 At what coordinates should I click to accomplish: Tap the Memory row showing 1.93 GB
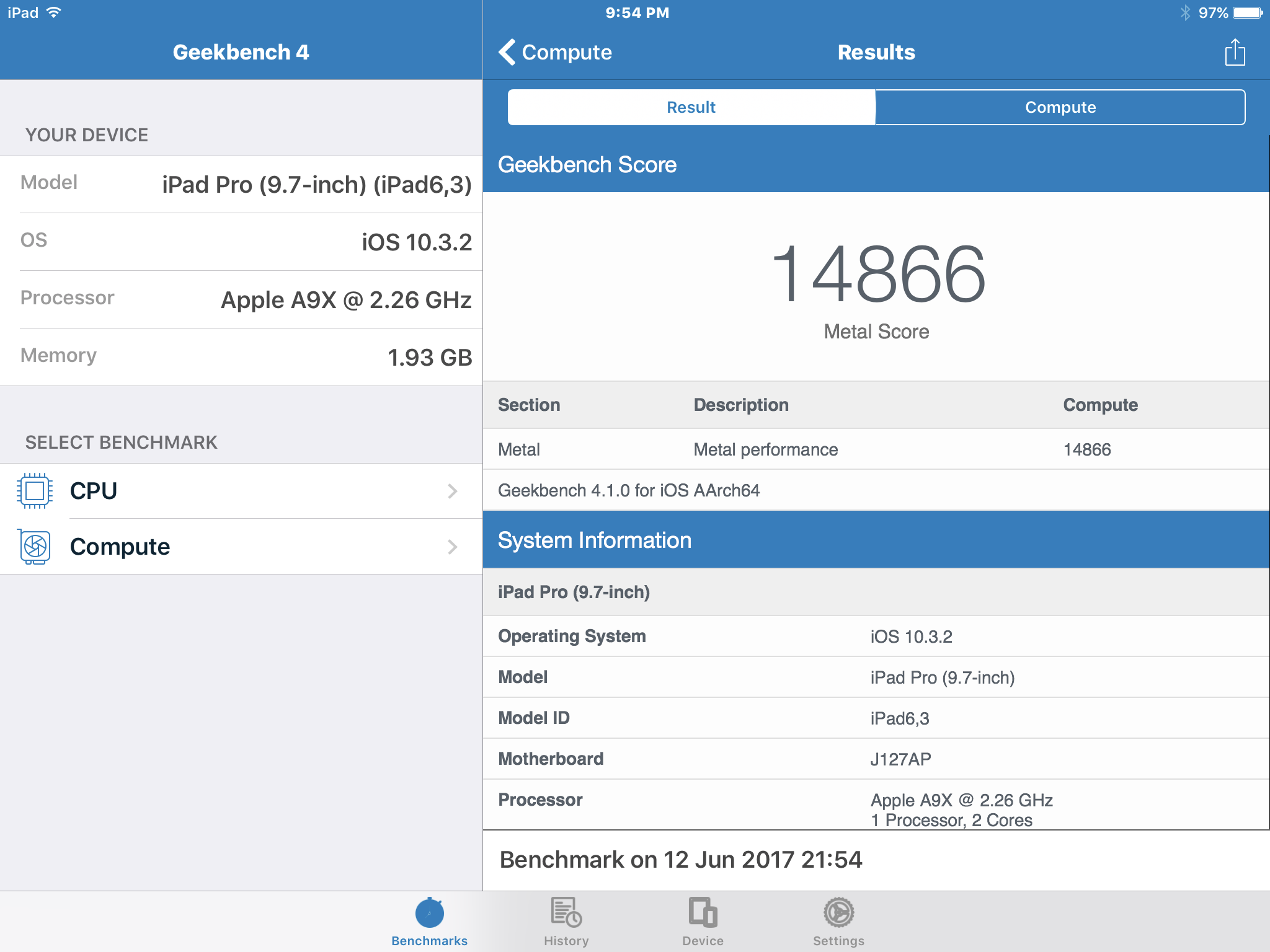pyautogui.click(x=241, y=357)
